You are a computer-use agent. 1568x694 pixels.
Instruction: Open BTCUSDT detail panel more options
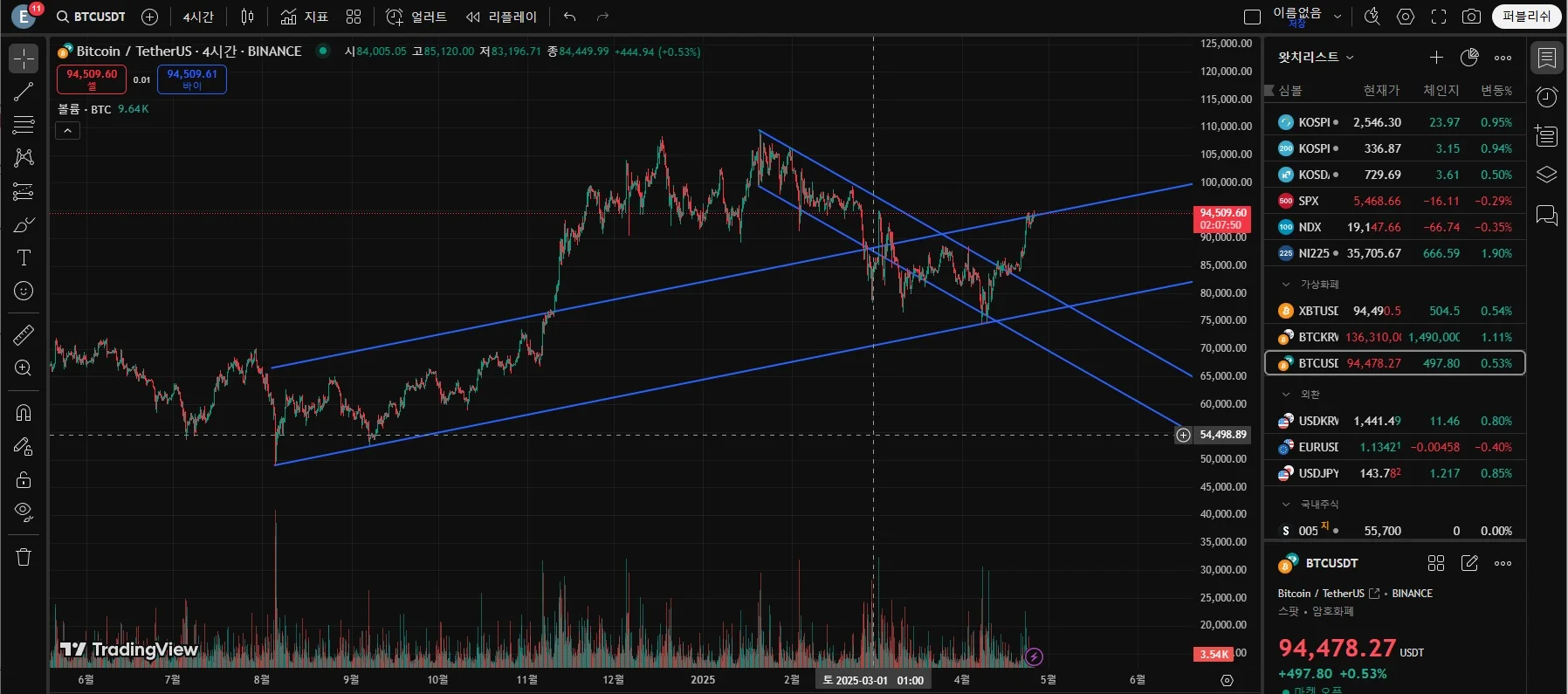pos(1503,563)
